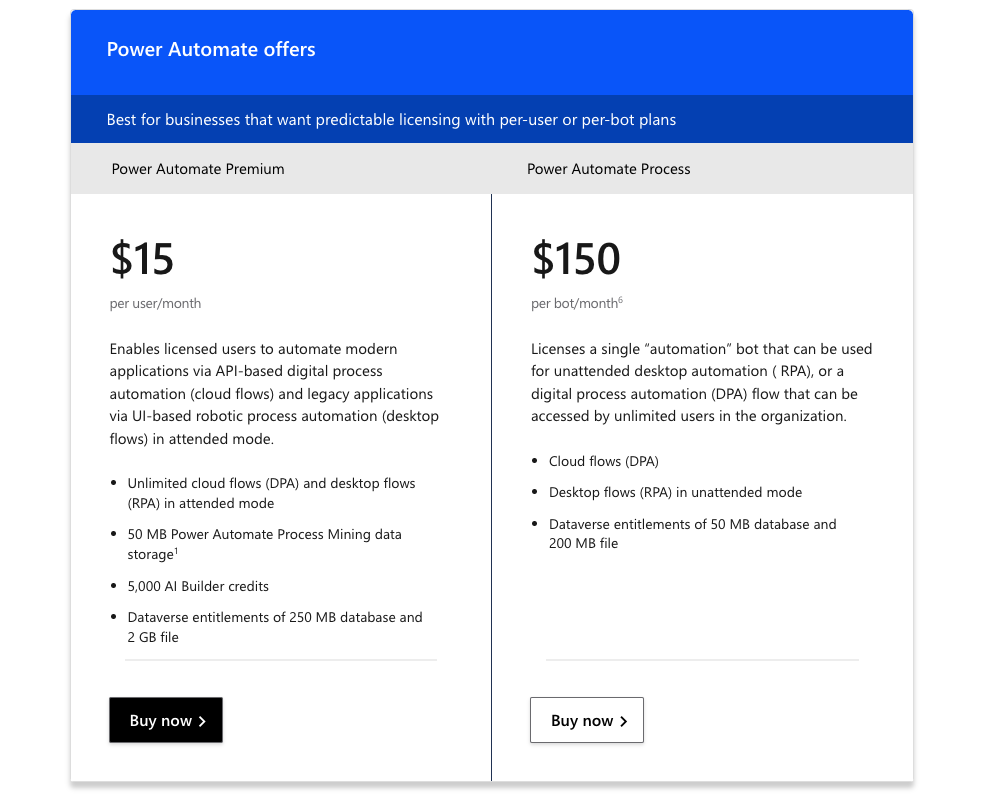Click the Power Automate offers heading
Screen dimensions: 982x802
click(211, 49)
